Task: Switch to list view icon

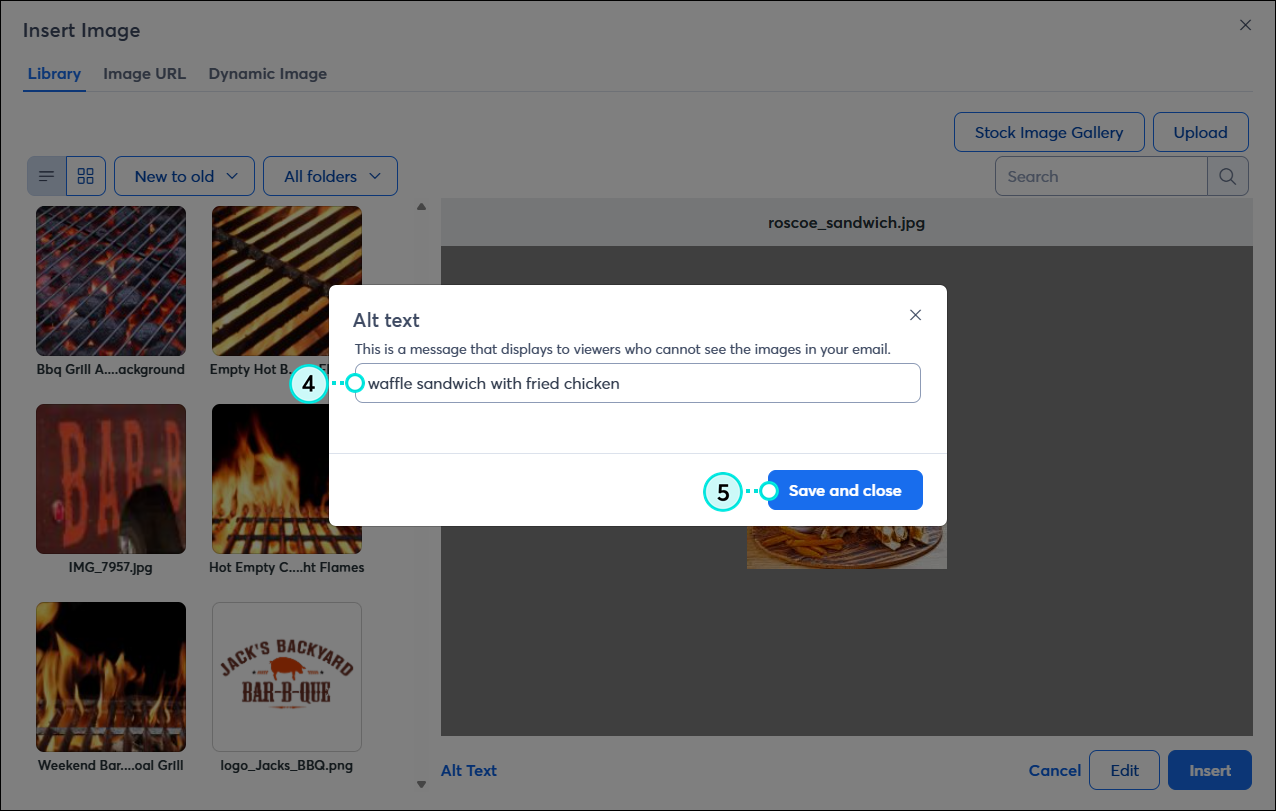Action: tap(46, 176)
